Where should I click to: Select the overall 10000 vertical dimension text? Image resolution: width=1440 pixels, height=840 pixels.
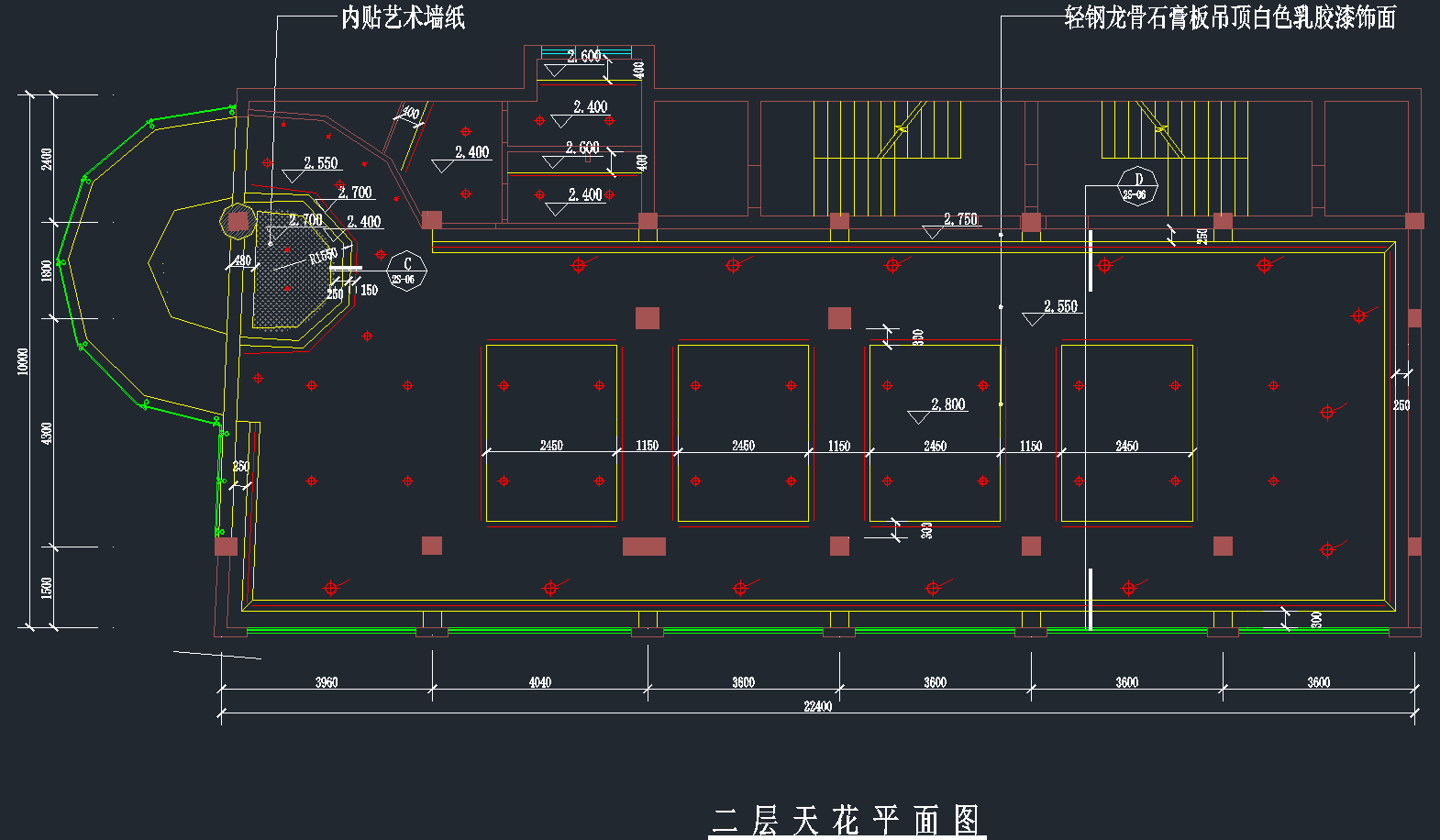[x=23, y=361]
